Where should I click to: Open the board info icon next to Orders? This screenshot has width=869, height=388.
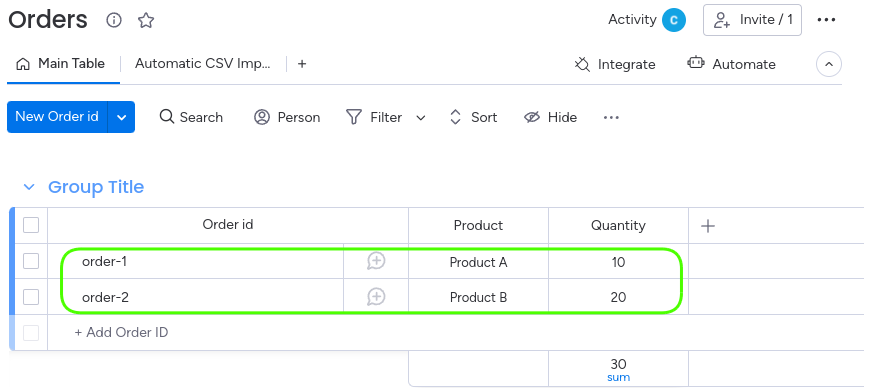pyautogui.click(x=114, y=21)
